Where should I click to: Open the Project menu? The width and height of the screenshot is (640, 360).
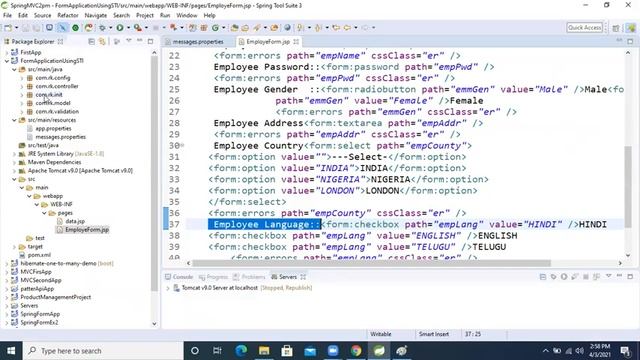144,16
